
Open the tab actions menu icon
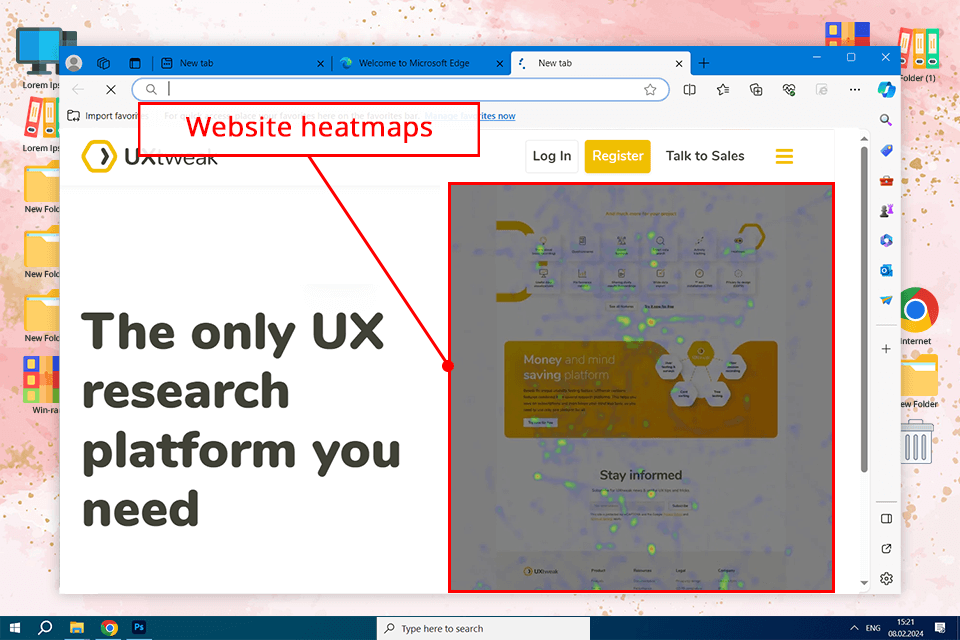point(135,62)
